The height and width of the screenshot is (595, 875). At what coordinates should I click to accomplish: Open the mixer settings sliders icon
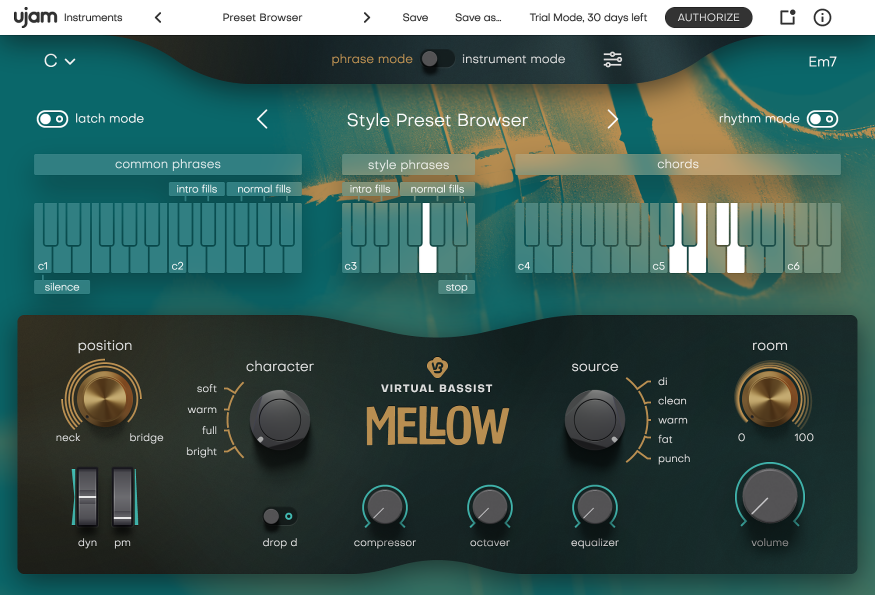[x=612, y=59]
